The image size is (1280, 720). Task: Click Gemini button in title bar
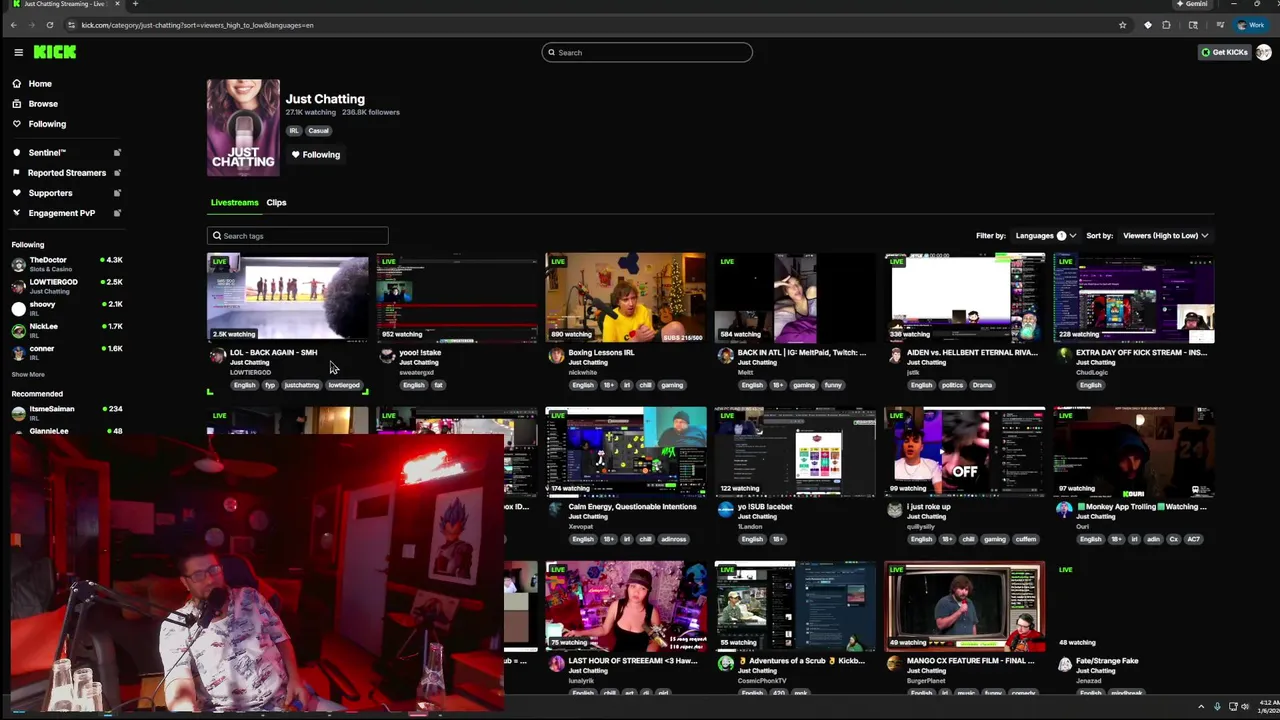(x=1192, y=4)
